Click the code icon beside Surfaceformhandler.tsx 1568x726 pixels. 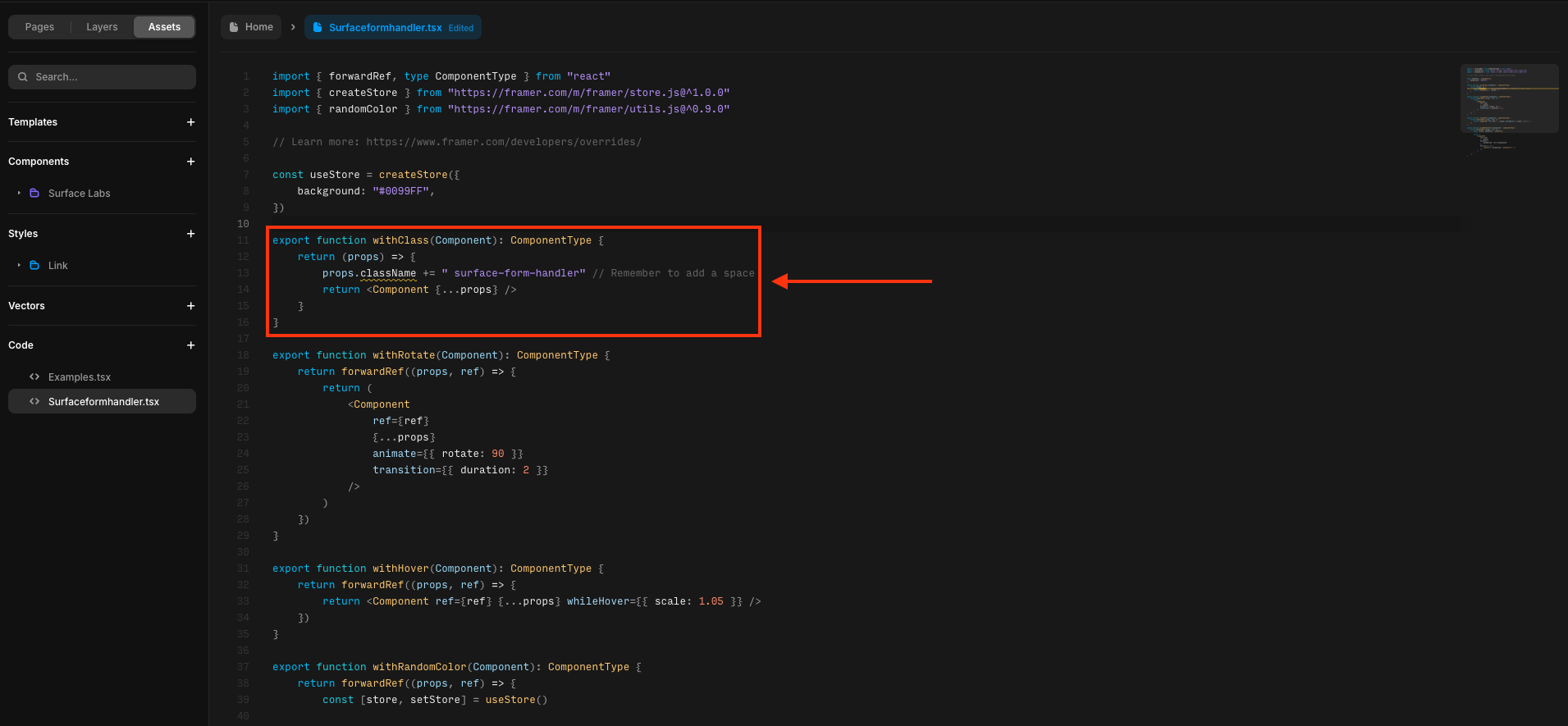point(34,402)
